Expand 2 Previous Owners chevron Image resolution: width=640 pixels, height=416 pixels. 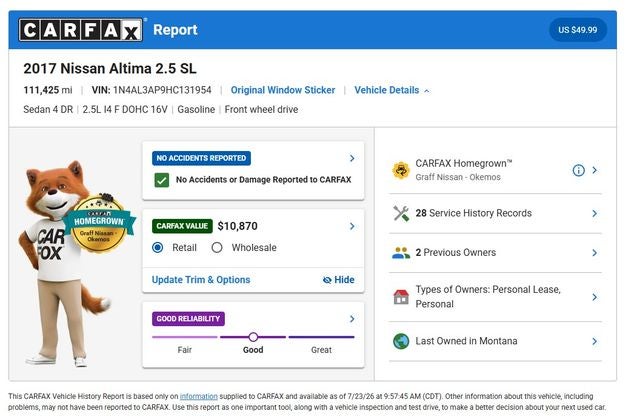pos(595,253)
